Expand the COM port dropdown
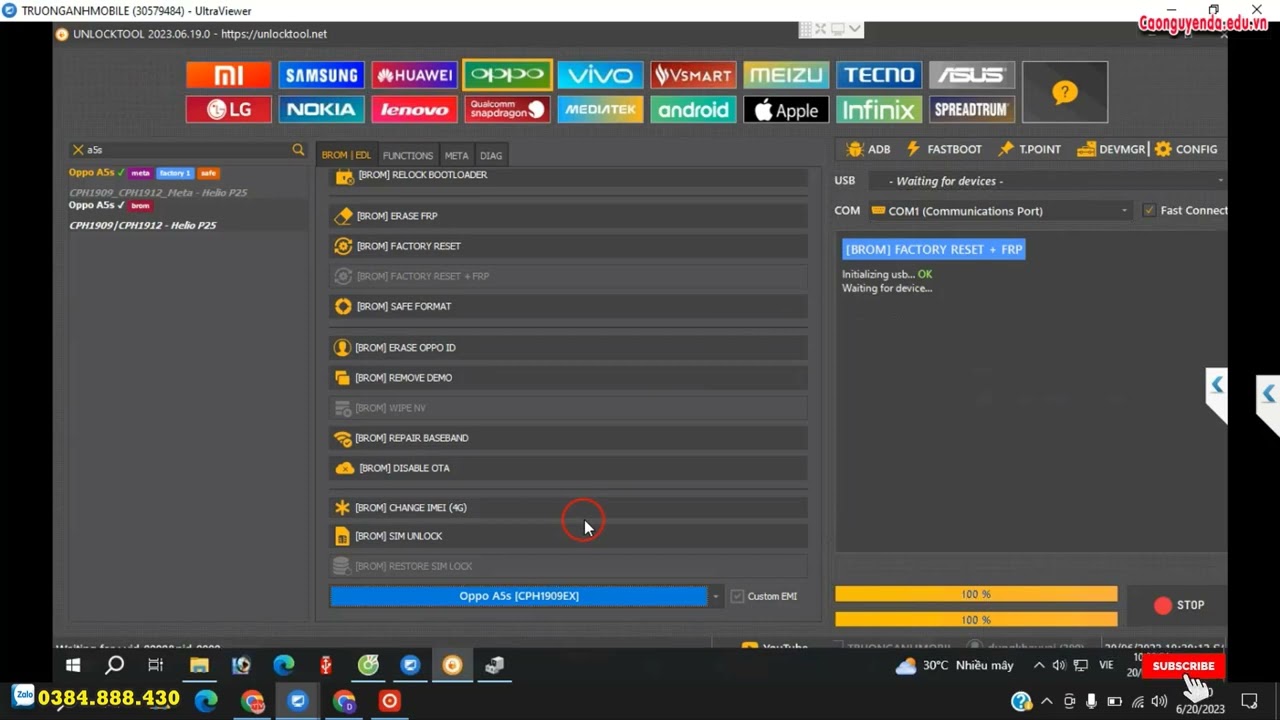The image size is (1280, 720). point(1124,210)
